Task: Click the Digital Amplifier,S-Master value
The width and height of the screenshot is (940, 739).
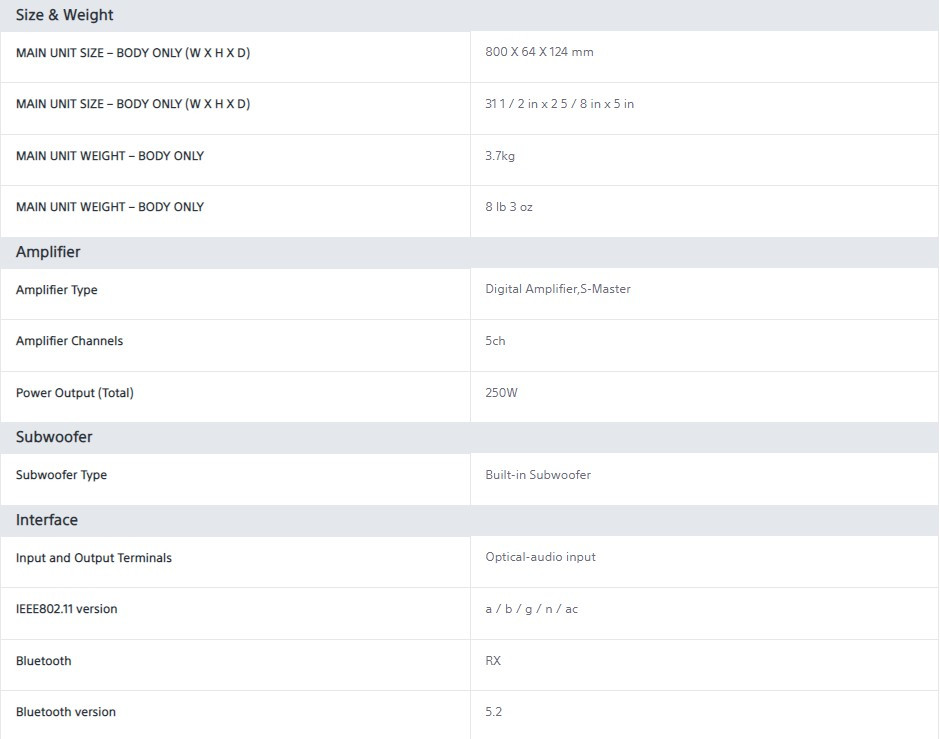Action: (x=558, y=289)
